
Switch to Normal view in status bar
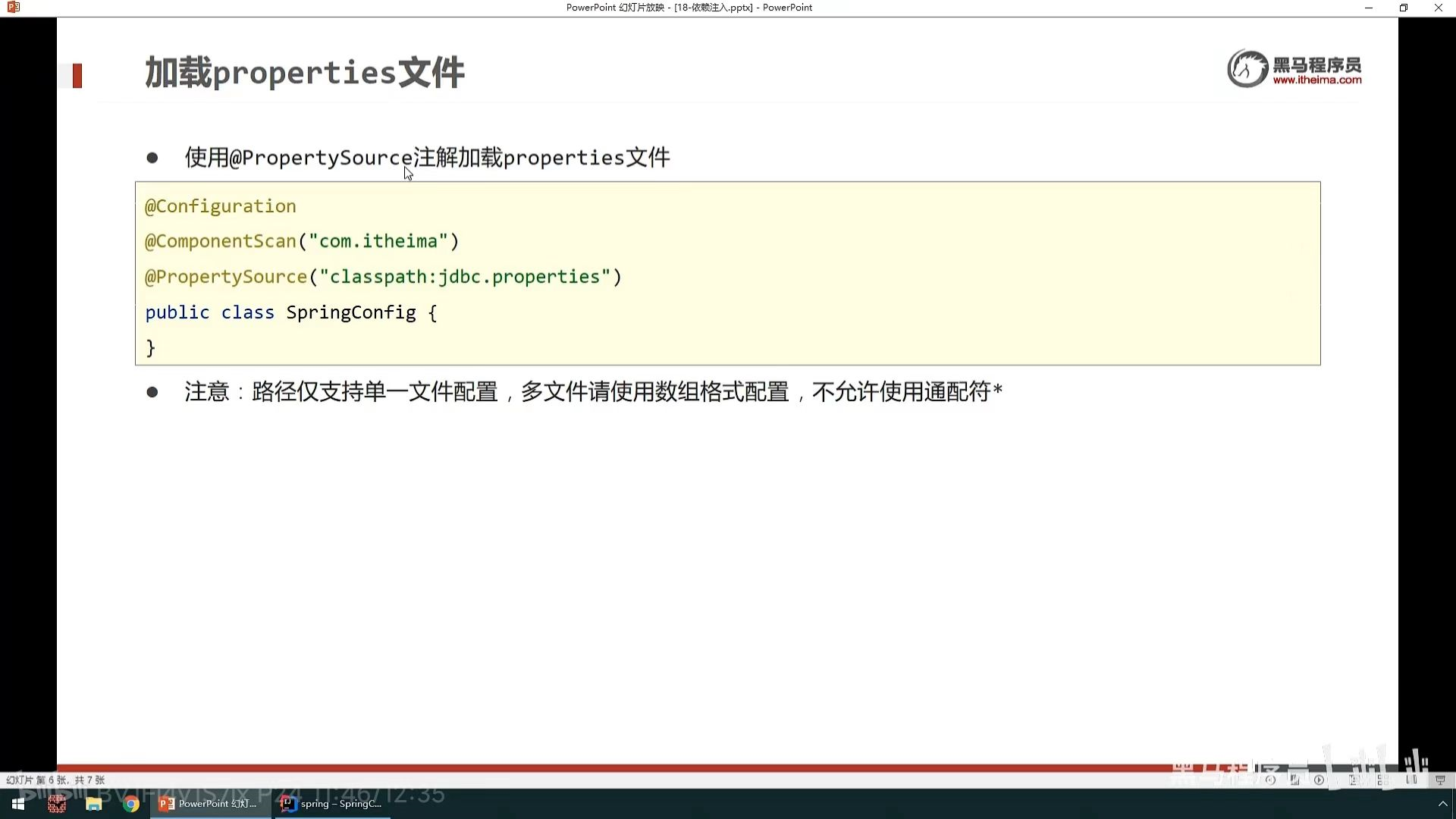tap(1354, 780)
